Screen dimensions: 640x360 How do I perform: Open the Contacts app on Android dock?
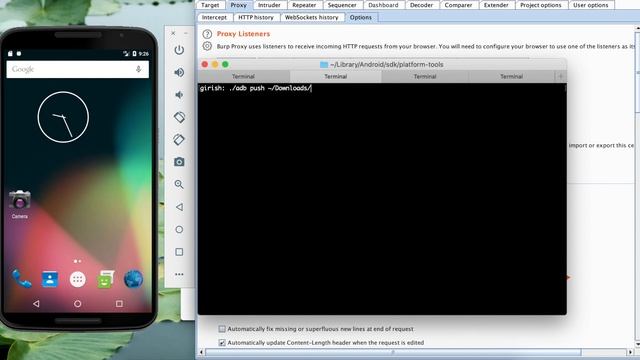pyautogui.click(x=50, y=279)
